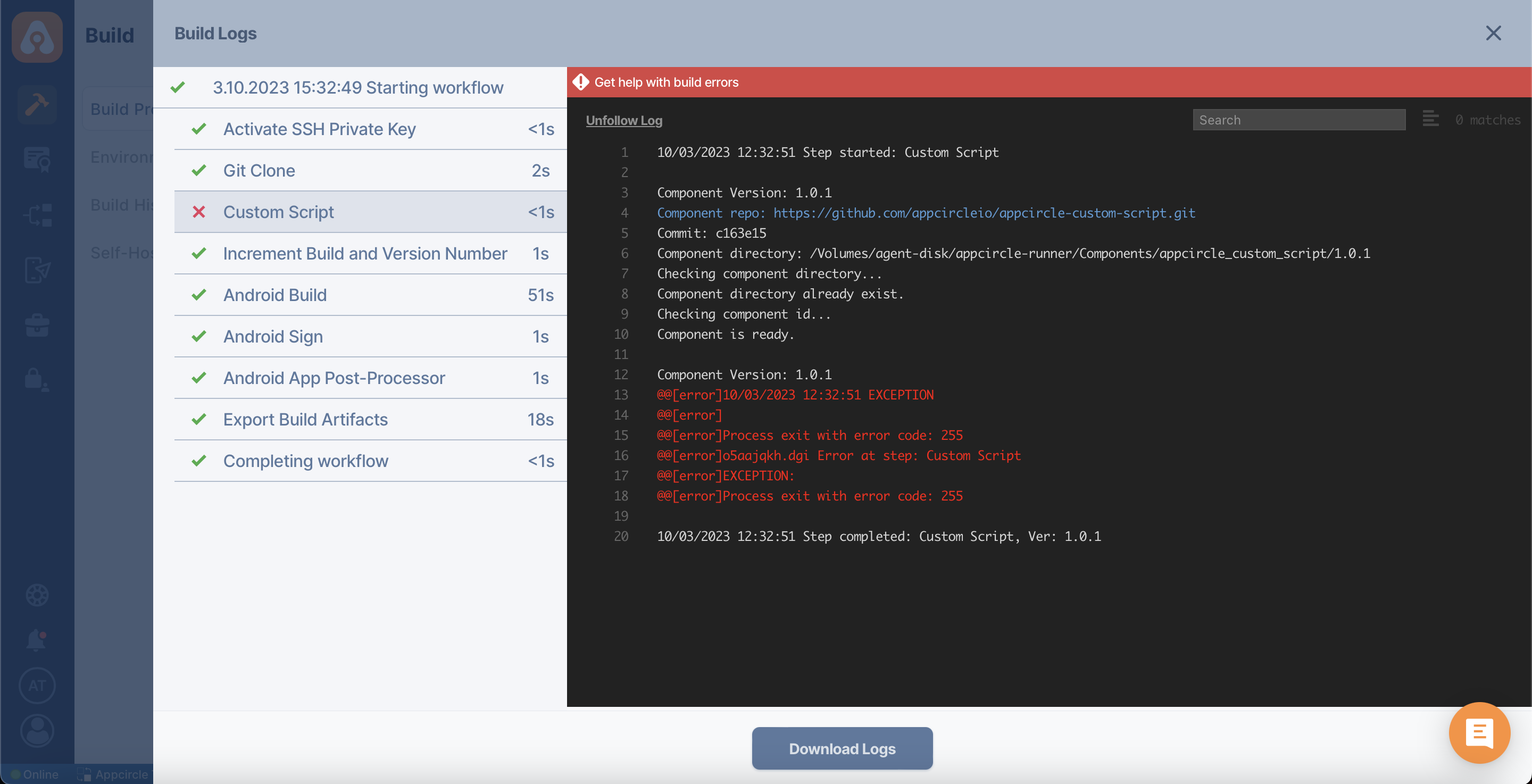Click the Download Logs button
Screen dimensions: 1532x784
pos(842,748)
